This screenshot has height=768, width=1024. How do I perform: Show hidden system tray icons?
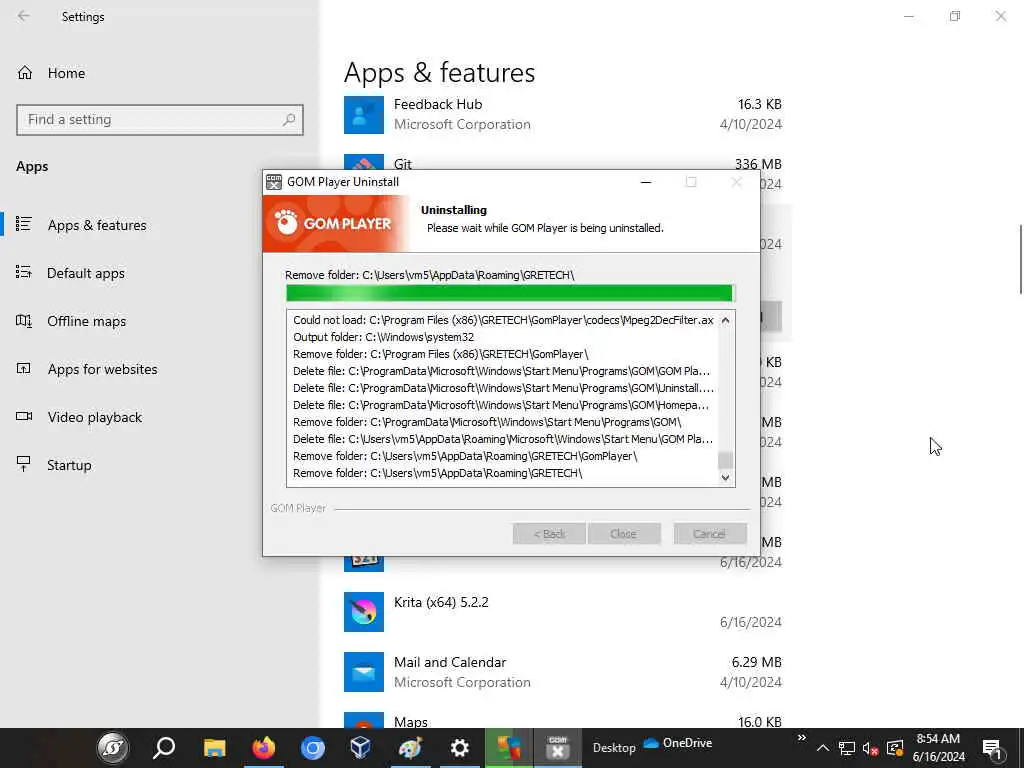coord(823,748)
